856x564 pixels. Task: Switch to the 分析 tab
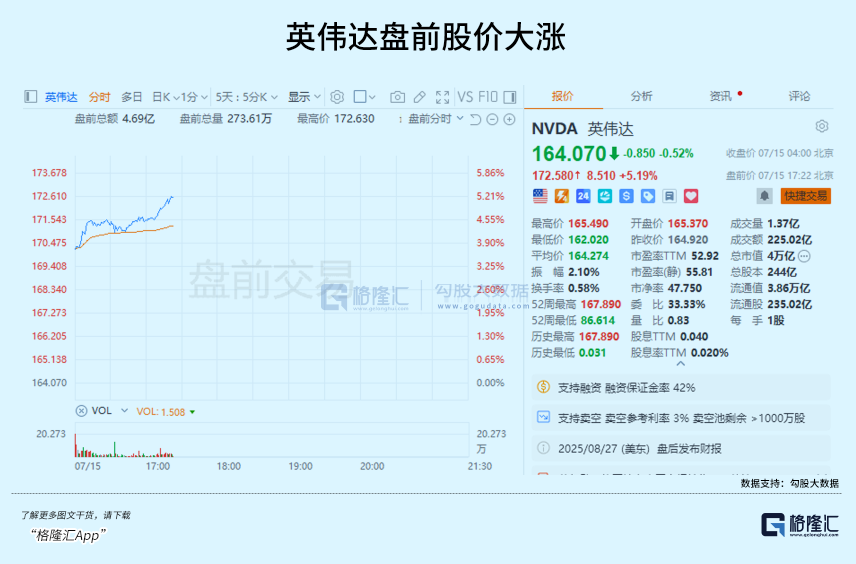(641, 96)
